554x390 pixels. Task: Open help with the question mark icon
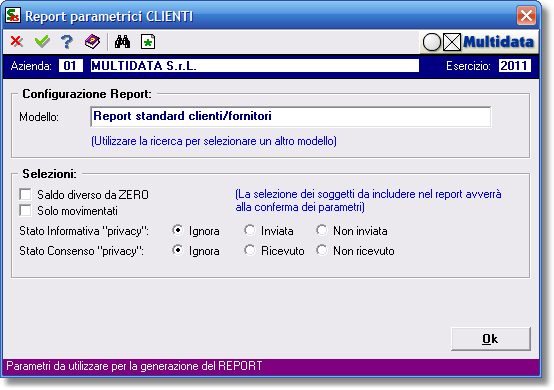coord(67,42)
